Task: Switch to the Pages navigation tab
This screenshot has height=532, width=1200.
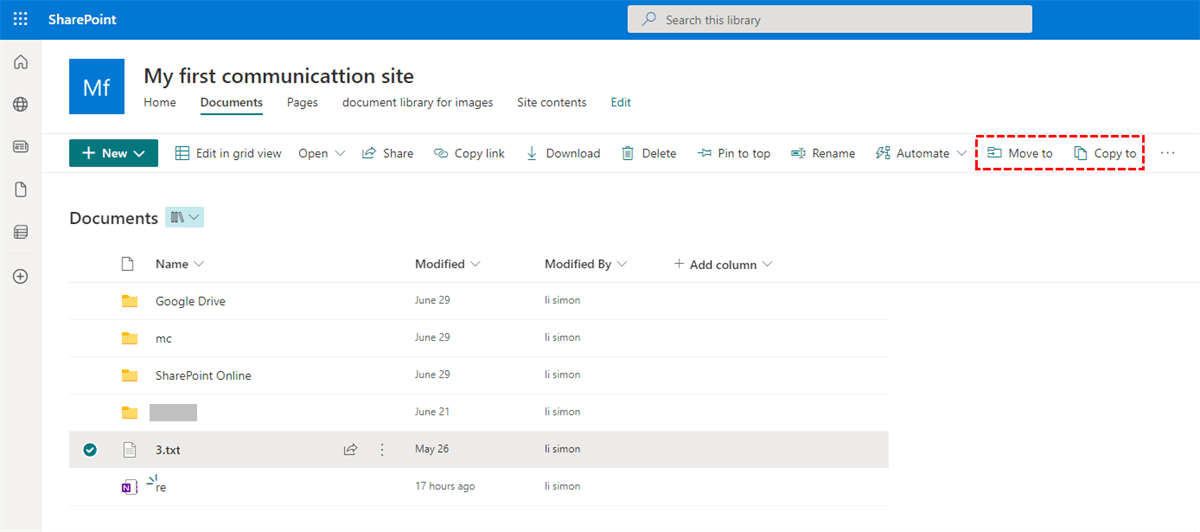Action: 302,102
